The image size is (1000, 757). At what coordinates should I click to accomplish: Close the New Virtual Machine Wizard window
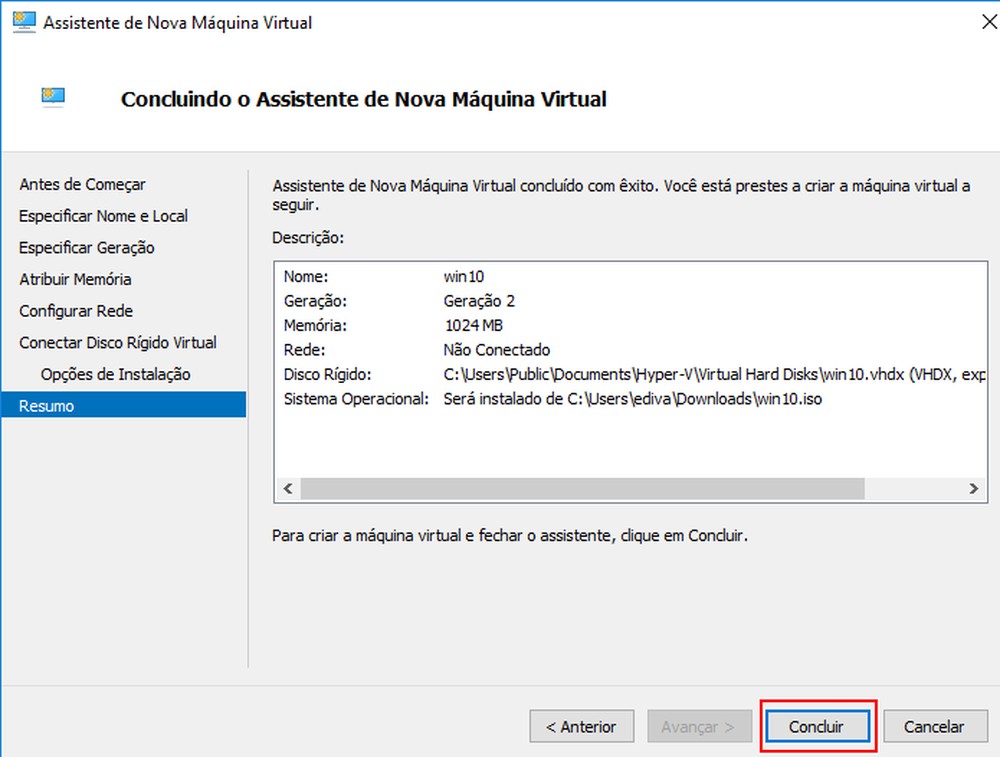click(988, 20)
